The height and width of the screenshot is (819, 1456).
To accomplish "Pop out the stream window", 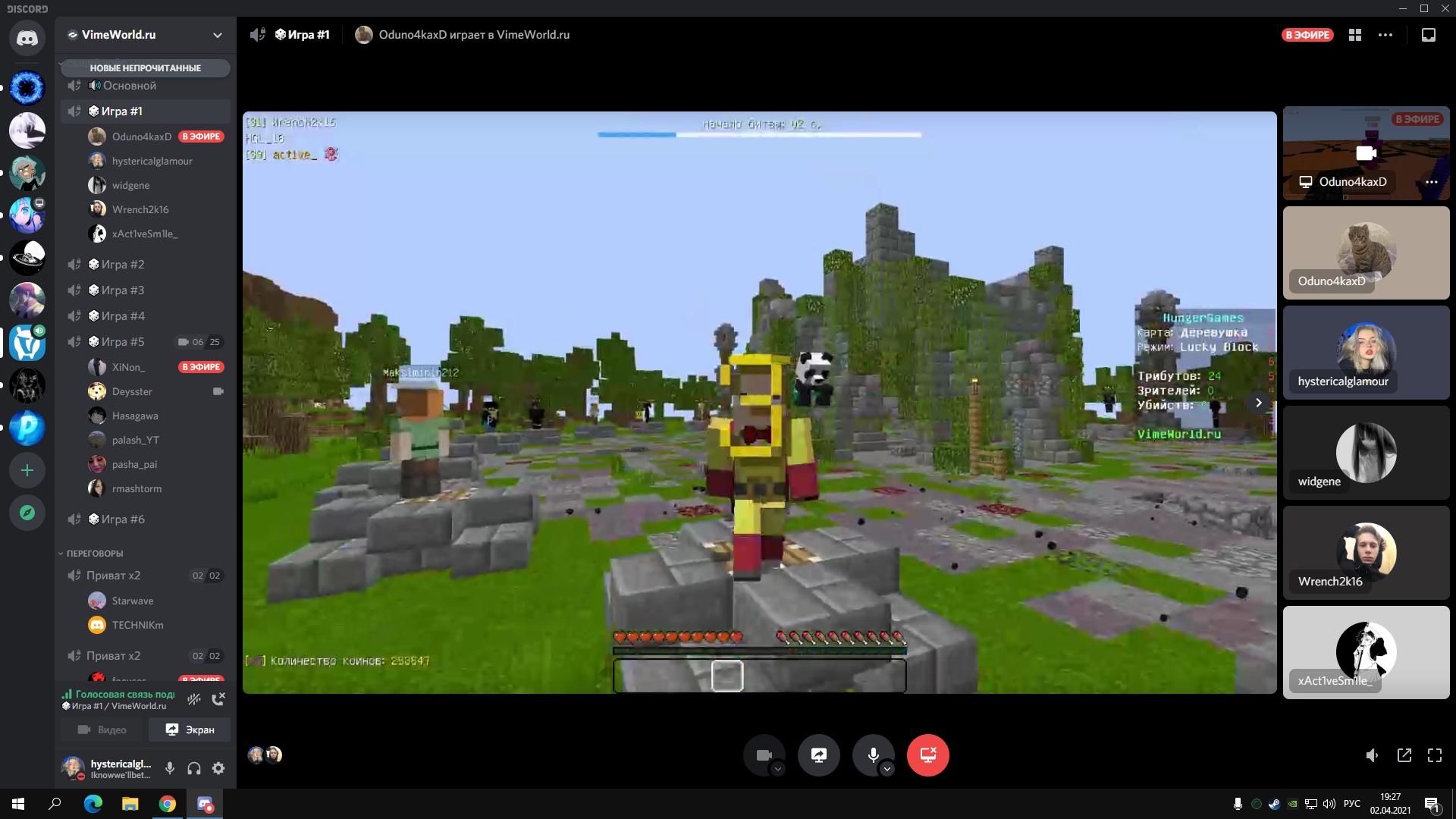I will tap(1404, 755).
